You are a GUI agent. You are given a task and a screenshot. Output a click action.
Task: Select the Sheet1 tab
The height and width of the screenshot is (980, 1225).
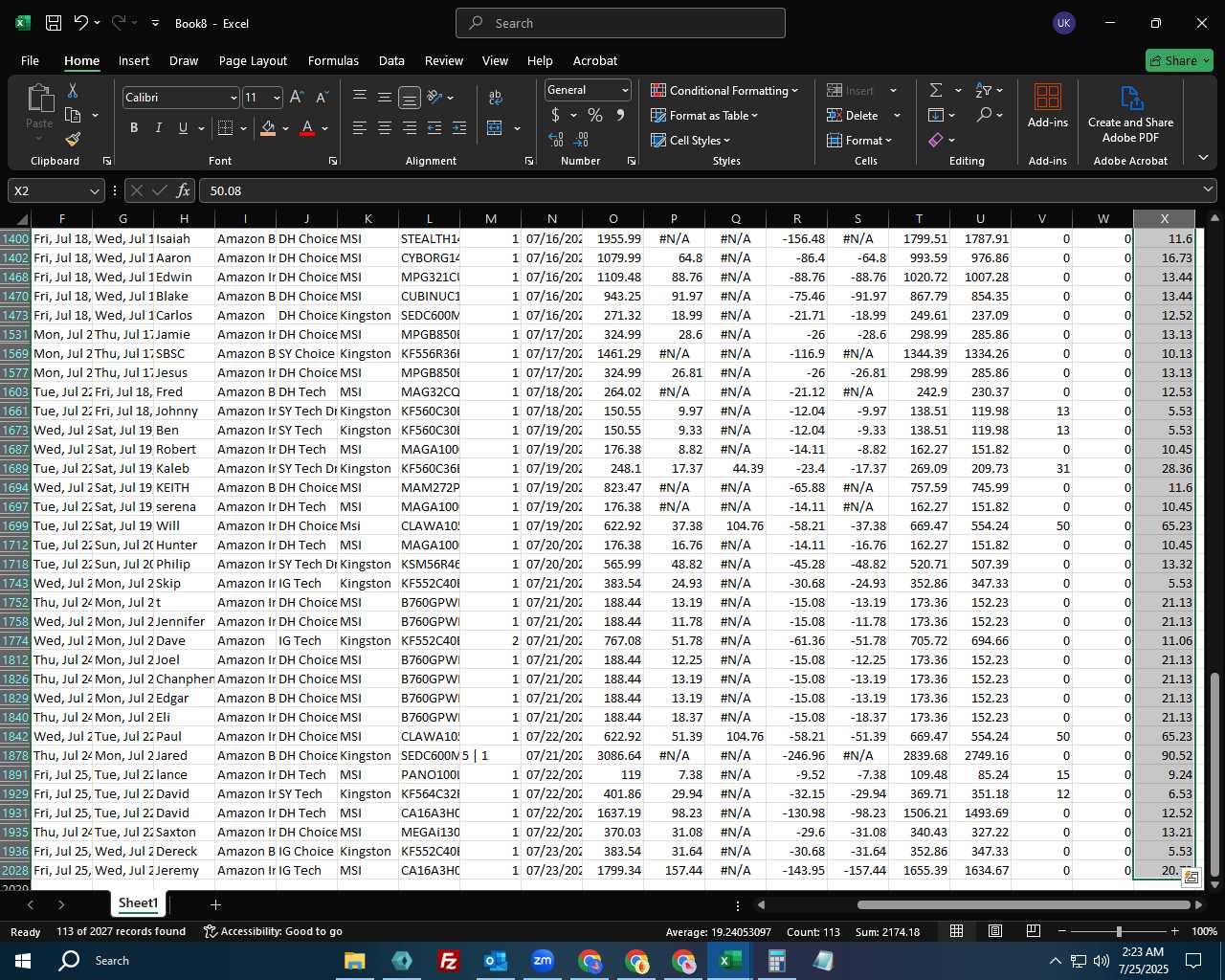click(138, 903)
